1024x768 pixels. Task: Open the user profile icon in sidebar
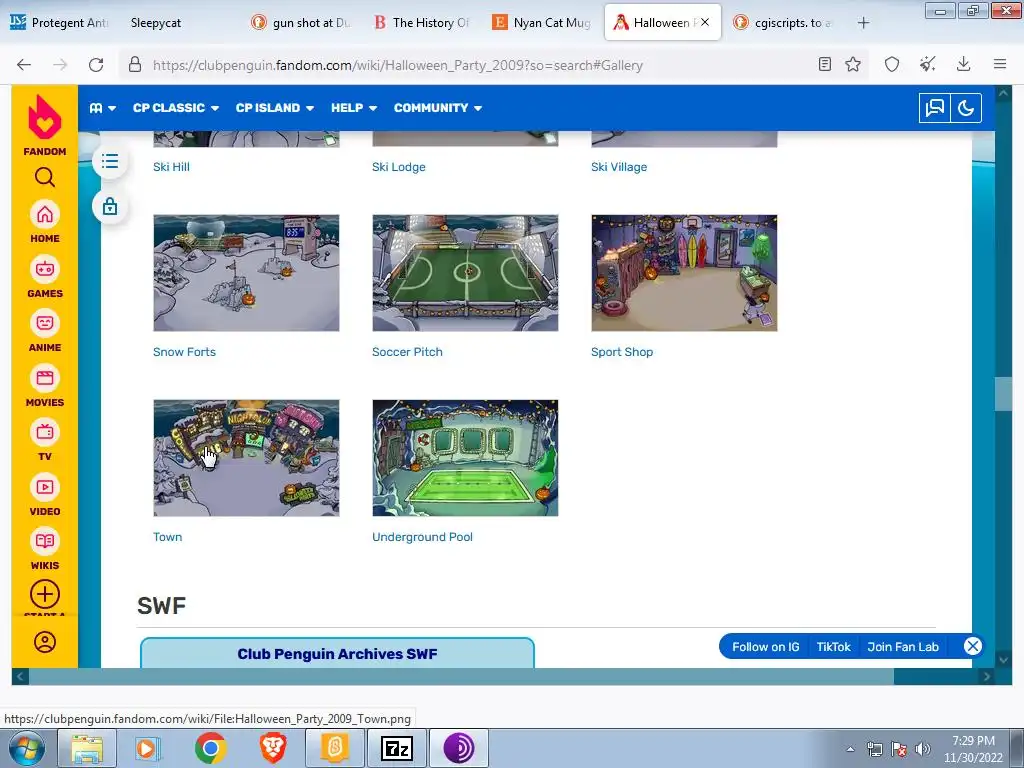tap(44, 642)
